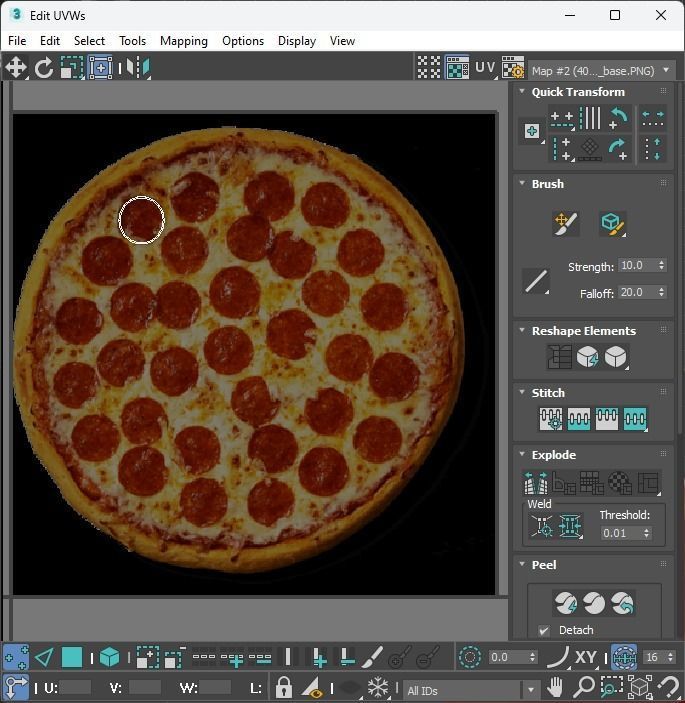
Task: Click the Quick Peel icon
Action: tap(566, 603)
